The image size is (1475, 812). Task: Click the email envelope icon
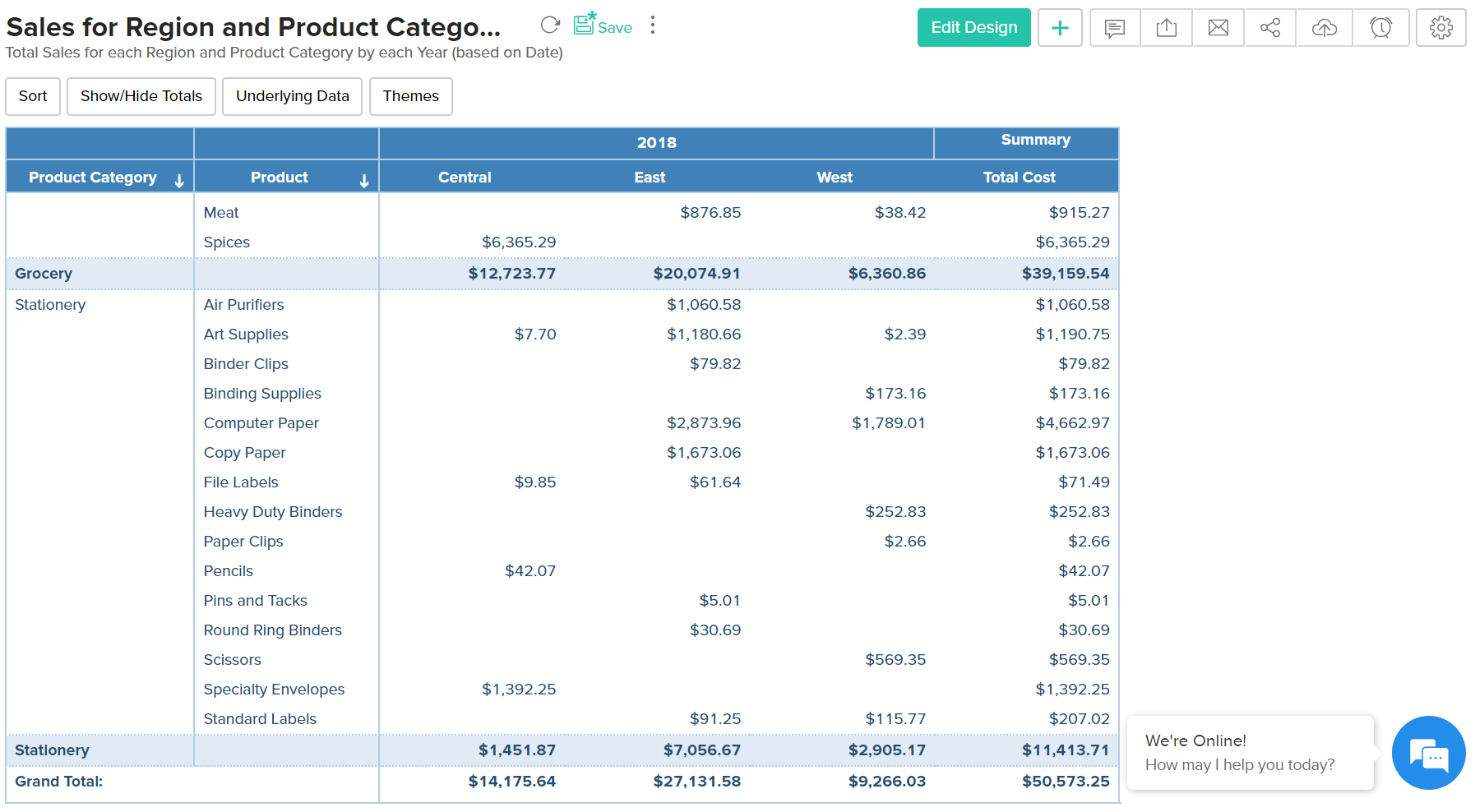[x=1218, y=28]
